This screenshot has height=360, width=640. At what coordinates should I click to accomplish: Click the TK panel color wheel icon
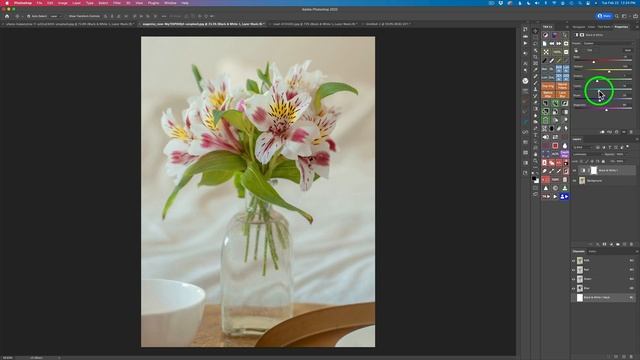coord(545,35)
